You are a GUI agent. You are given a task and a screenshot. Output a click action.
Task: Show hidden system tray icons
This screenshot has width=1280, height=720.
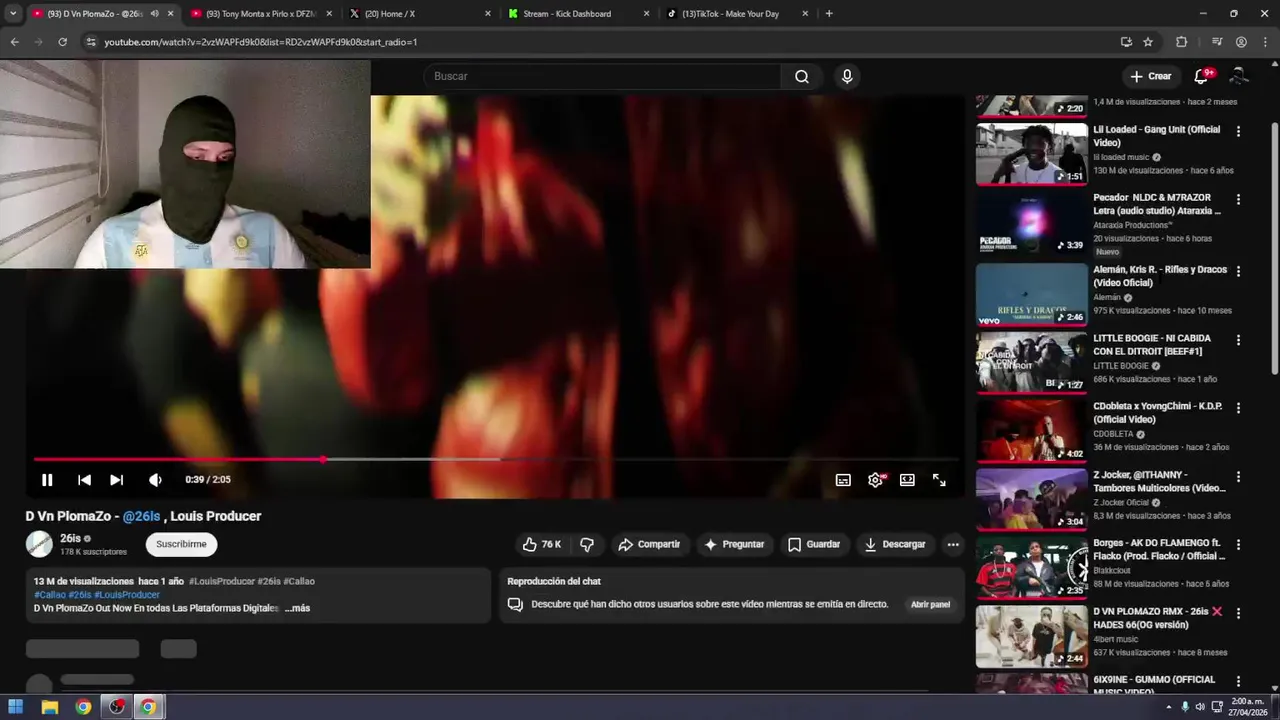click(x=1168, y=707)
